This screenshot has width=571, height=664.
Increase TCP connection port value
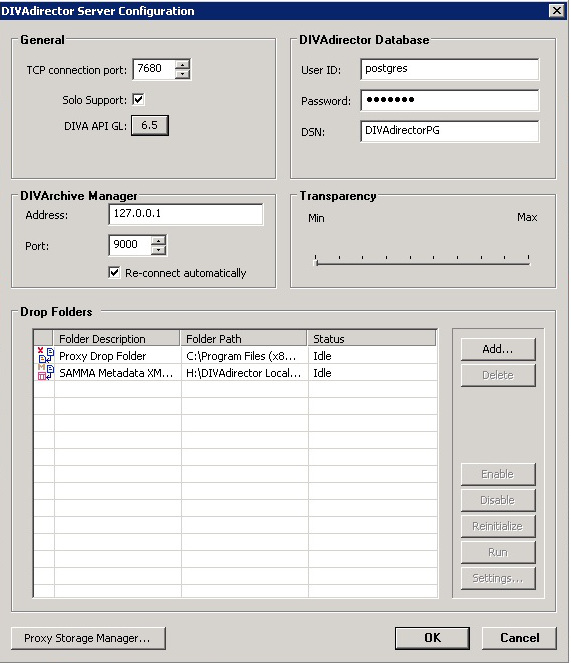pos(183,64)
